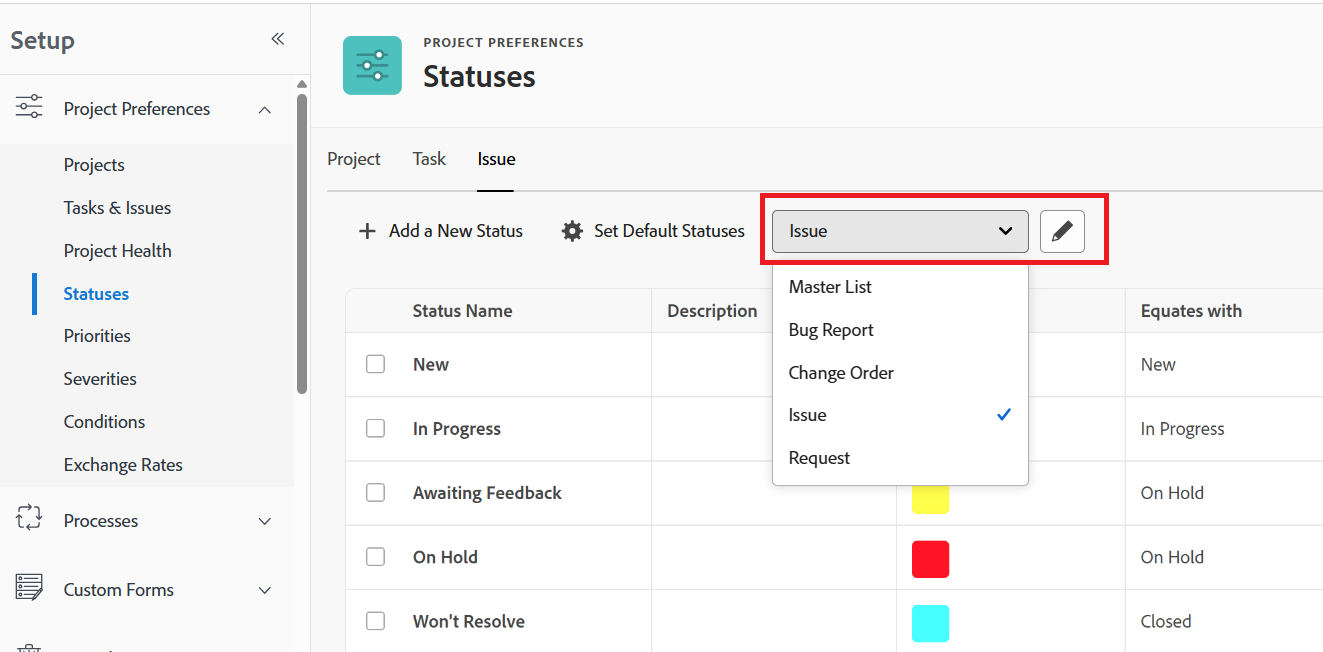Click the sidebar vertical scrollbar
This screenshot has height=652, width=1323.
(302, 240)
